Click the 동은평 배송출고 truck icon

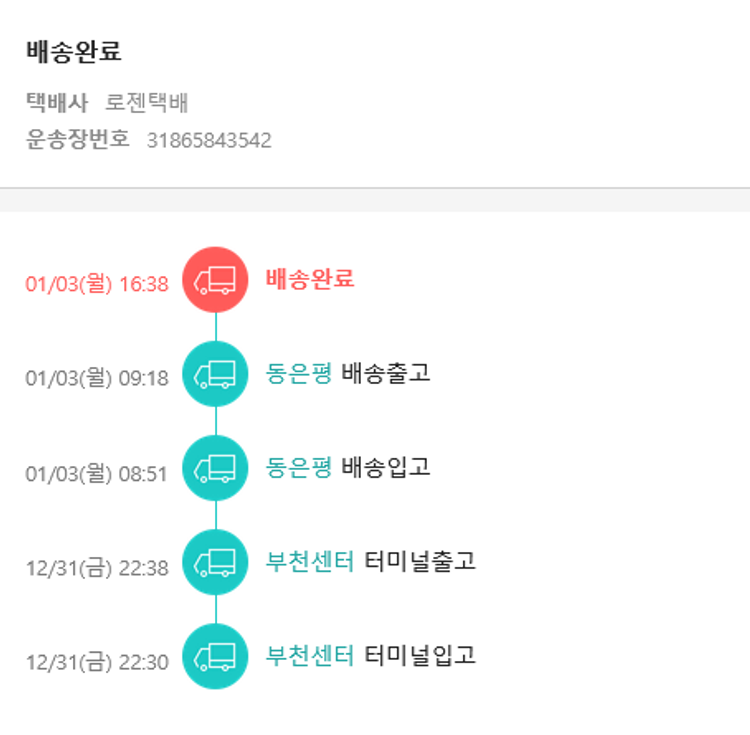click(x=215, y=374)
